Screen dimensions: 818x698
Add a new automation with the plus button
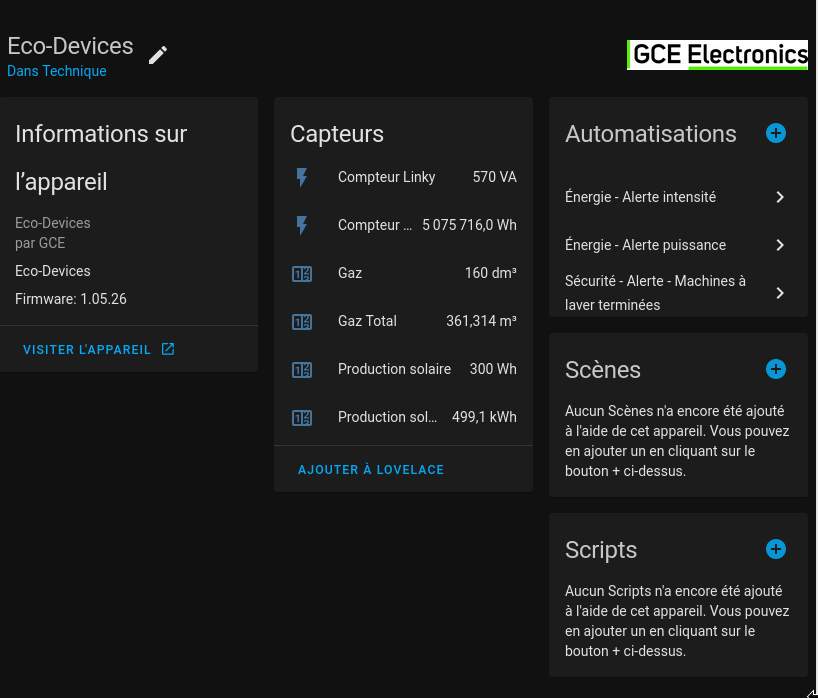point(776,133)
